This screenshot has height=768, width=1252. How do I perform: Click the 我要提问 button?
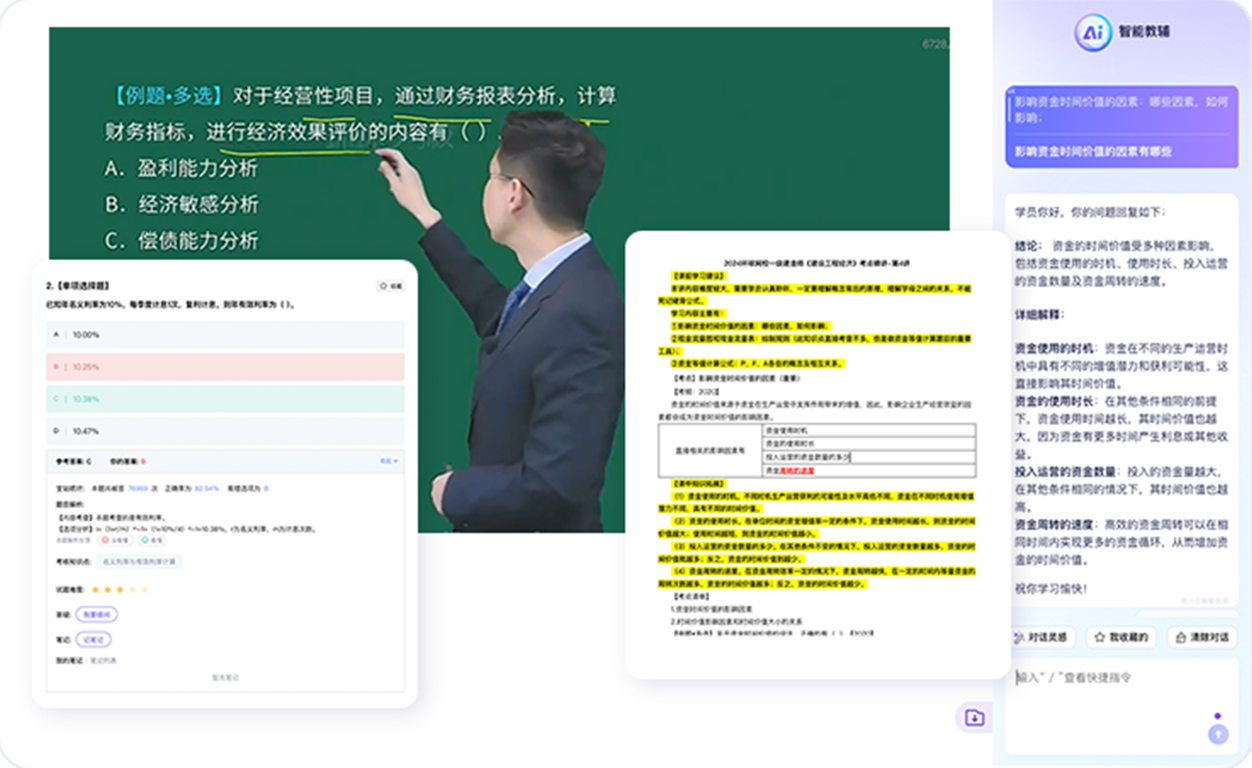pos(97,614)
